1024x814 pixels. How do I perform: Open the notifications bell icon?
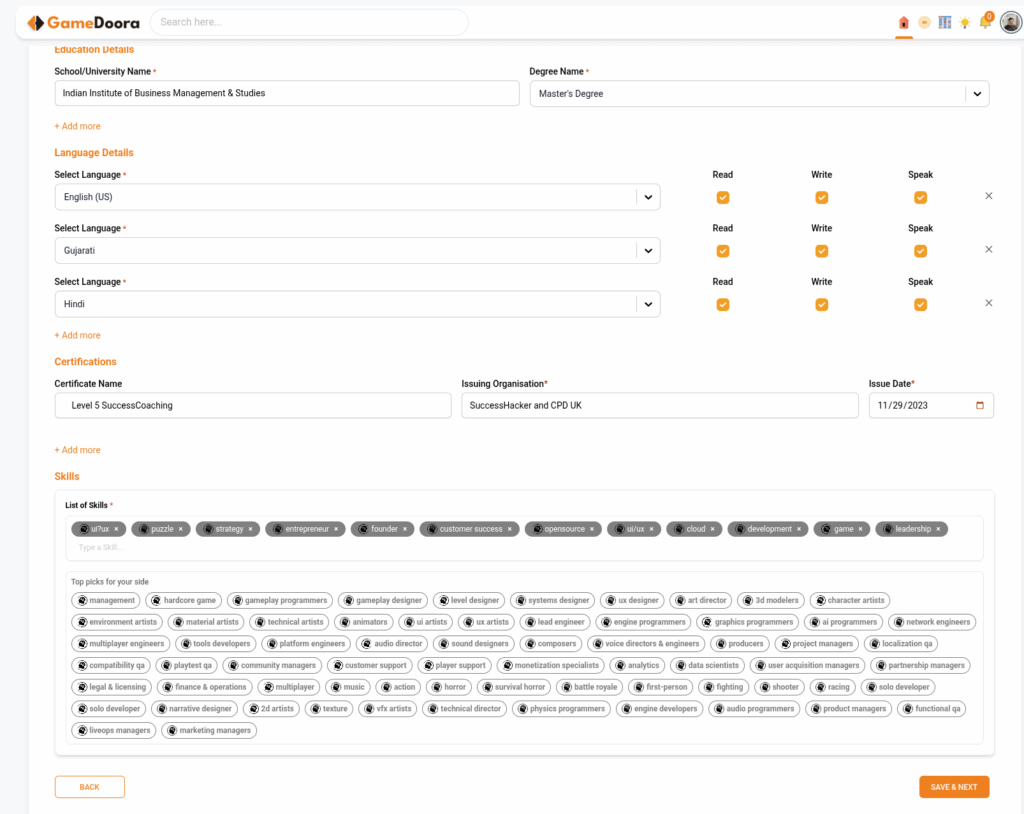[x=984, y=23]
